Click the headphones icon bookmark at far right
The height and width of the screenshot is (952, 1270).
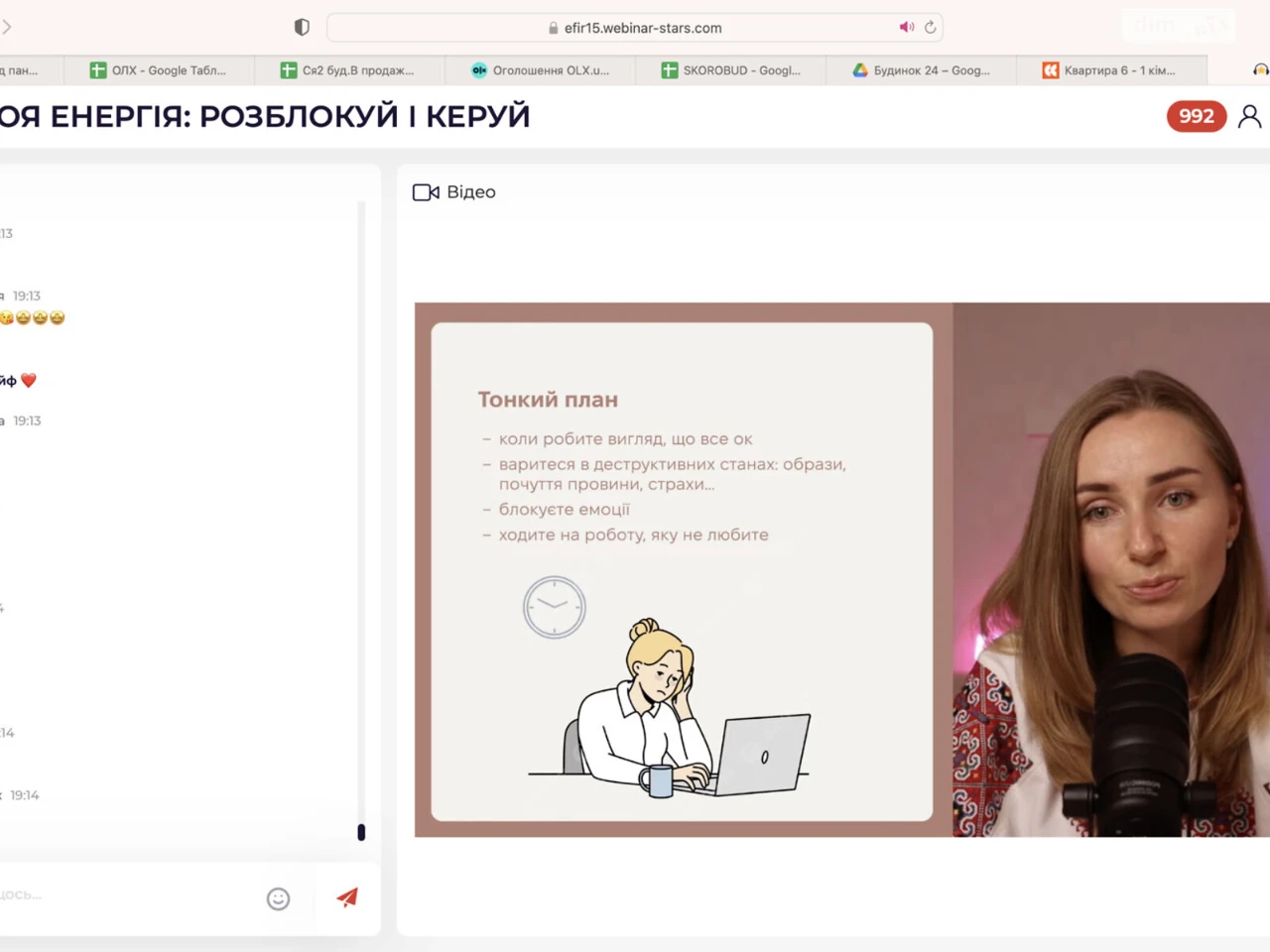(1260, 70)
